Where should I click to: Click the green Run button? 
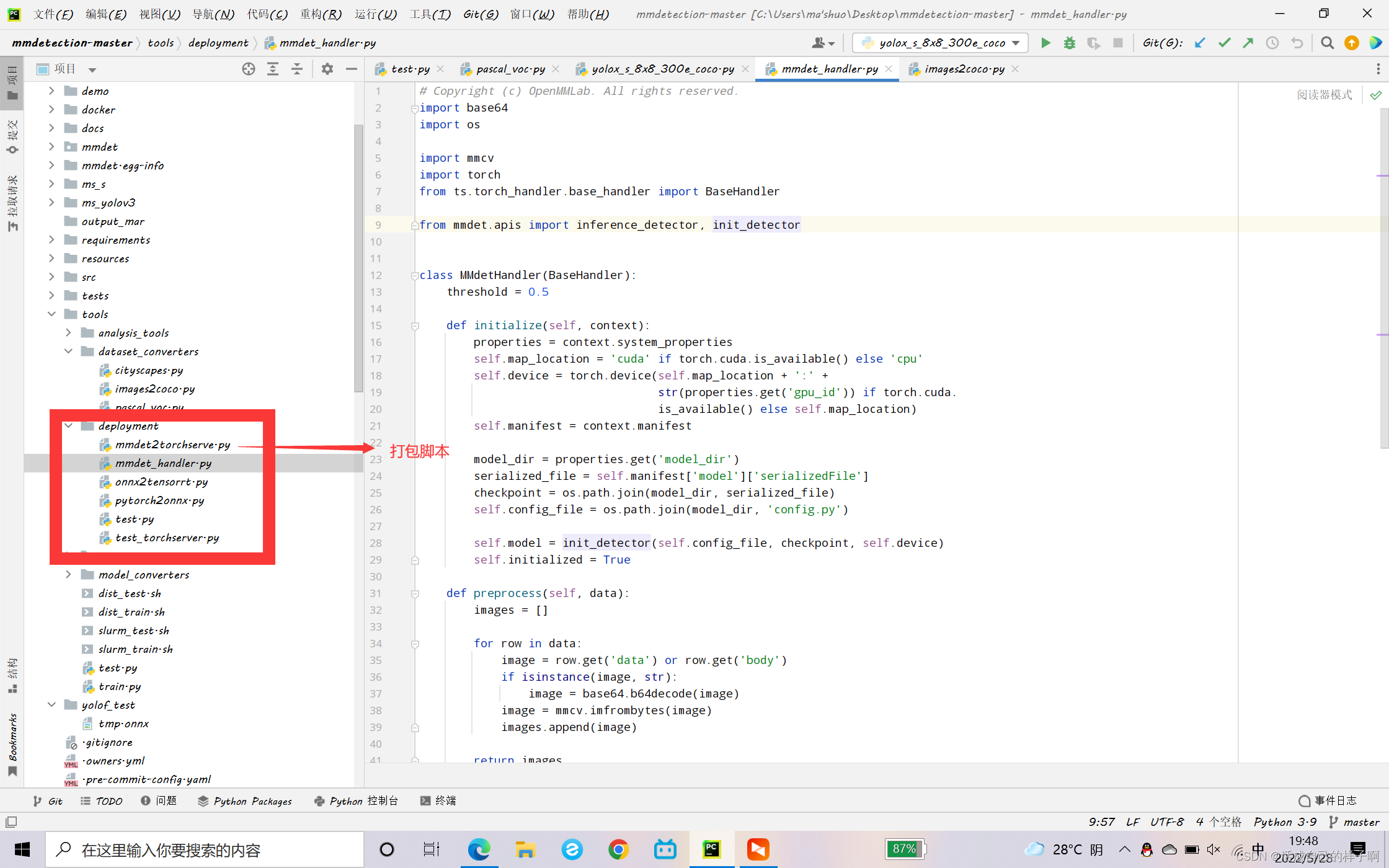[x=1045, y=43]
